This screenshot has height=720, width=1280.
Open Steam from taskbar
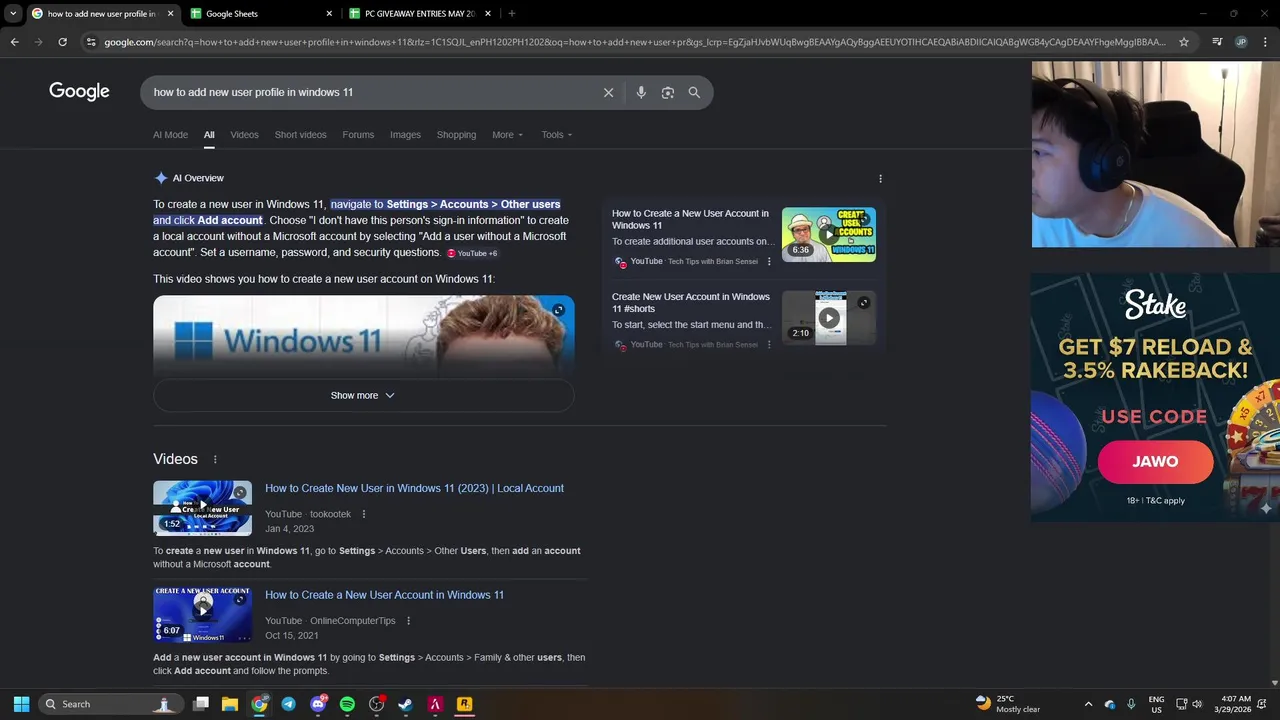click(406, 704)
